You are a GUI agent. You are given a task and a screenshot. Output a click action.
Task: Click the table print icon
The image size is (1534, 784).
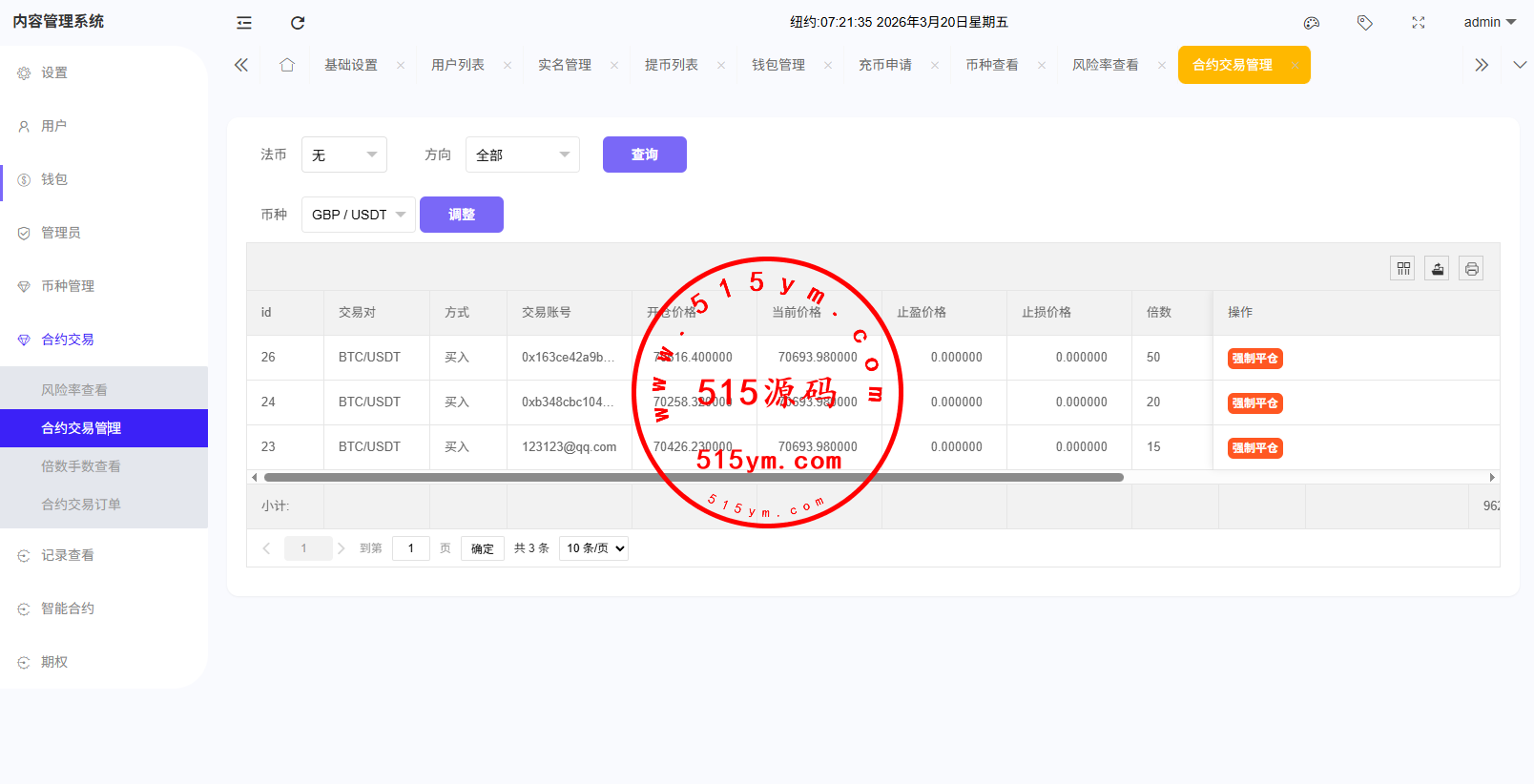(1472, 269)
